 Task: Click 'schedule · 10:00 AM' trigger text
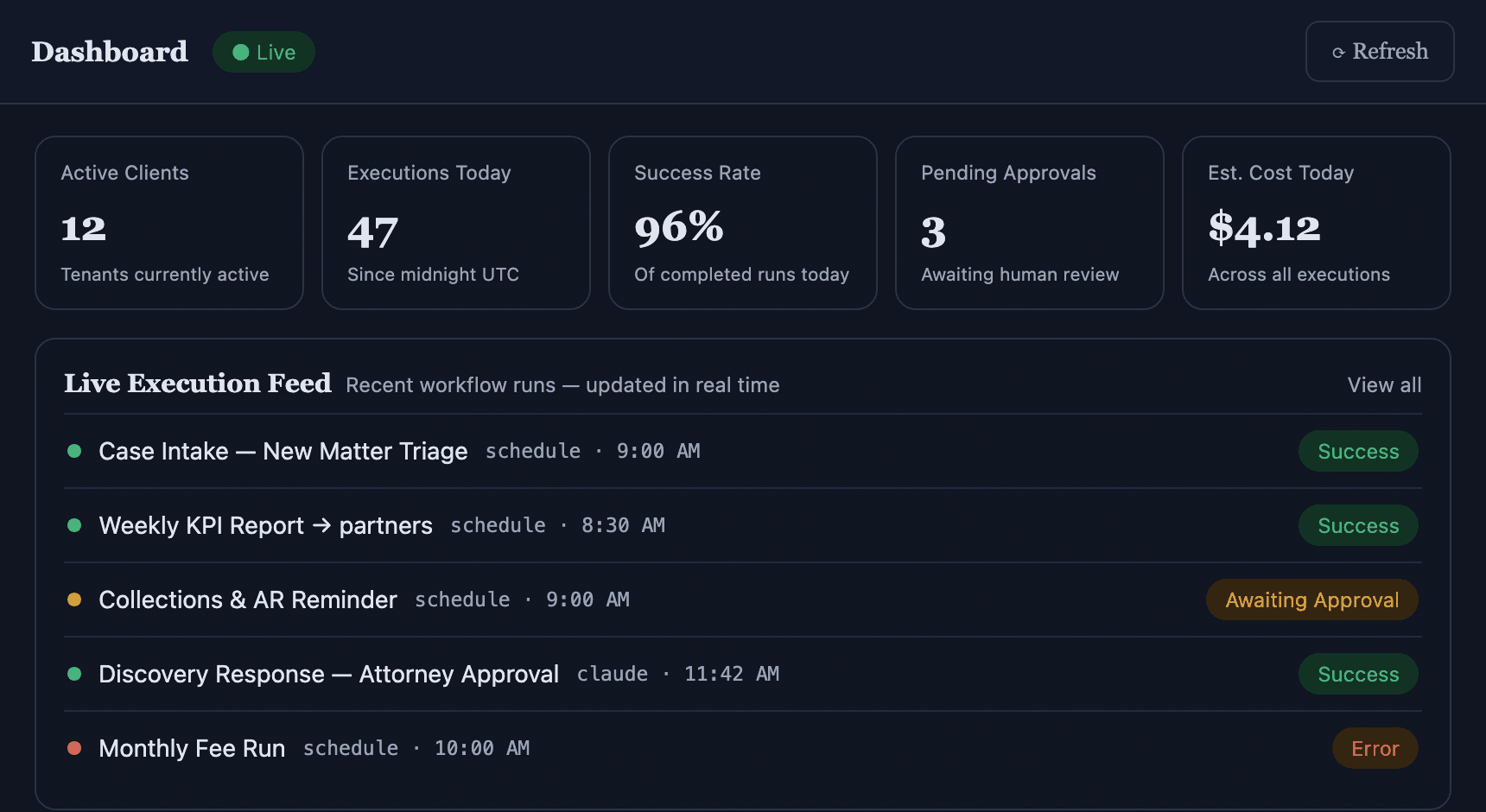tap(416, 748)
